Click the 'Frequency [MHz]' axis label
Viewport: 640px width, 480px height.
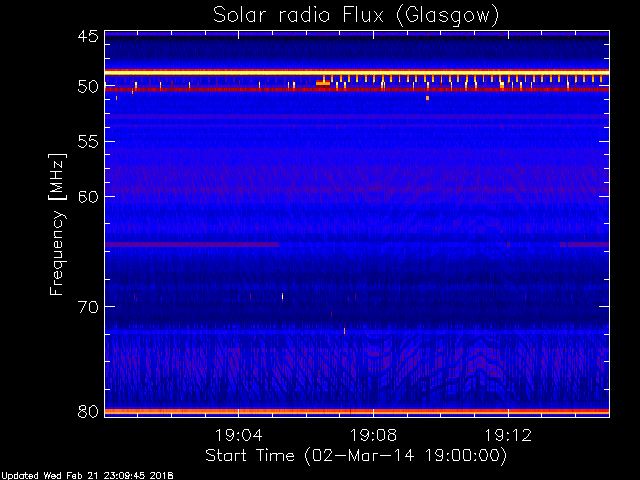57,224
